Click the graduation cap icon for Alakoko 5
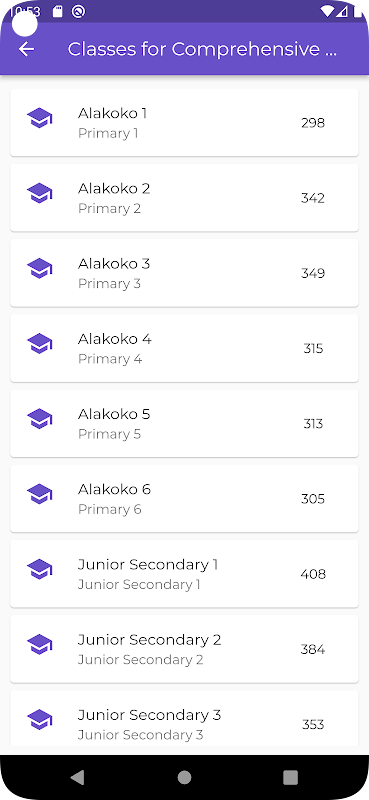 click(x=40, y=419)
